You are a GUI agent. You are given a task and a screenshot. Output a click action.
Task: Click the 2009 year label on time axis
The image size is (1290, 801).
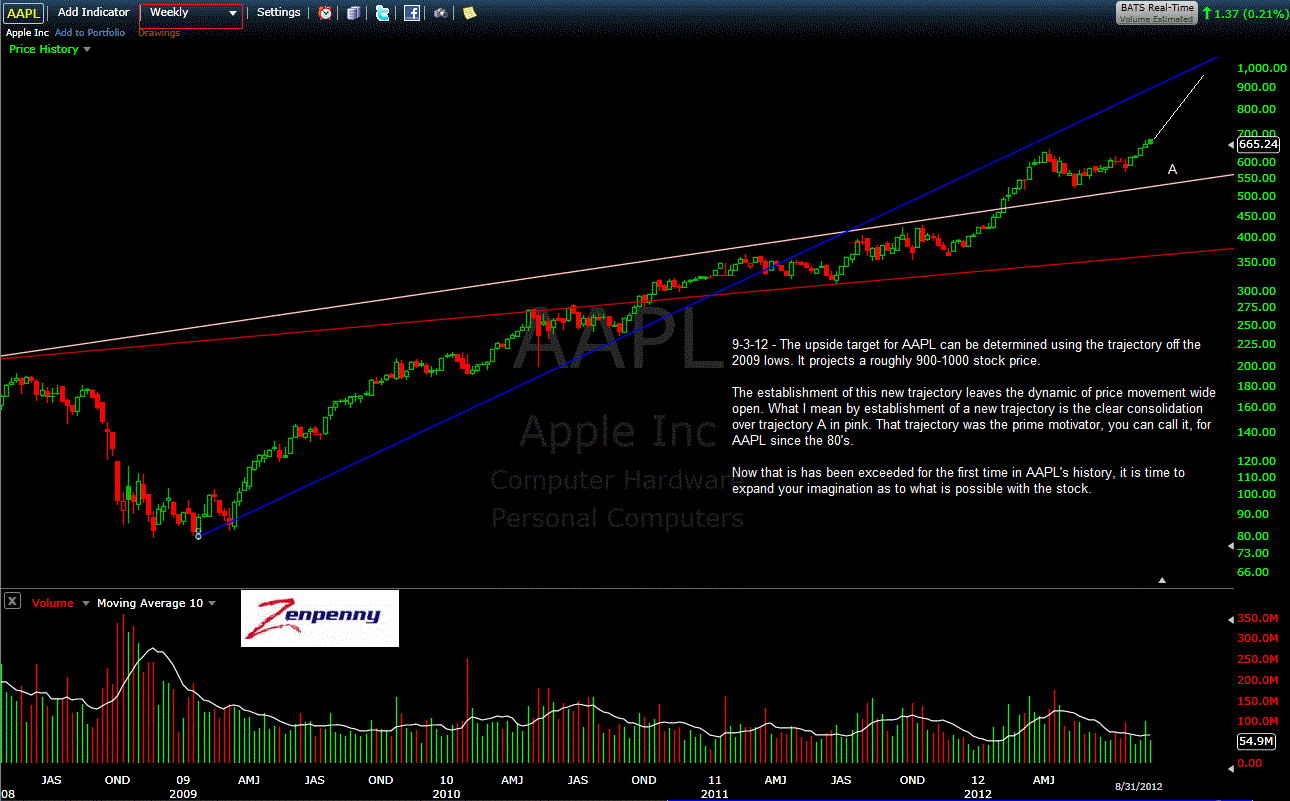coord(183,794)
